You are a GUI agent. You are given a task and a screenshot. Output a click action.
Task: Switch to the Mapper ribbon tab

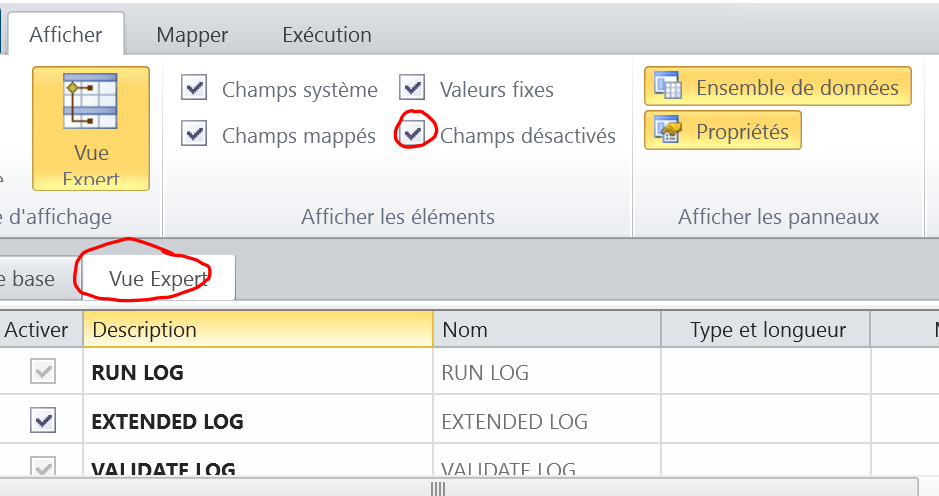pos(192,35)
